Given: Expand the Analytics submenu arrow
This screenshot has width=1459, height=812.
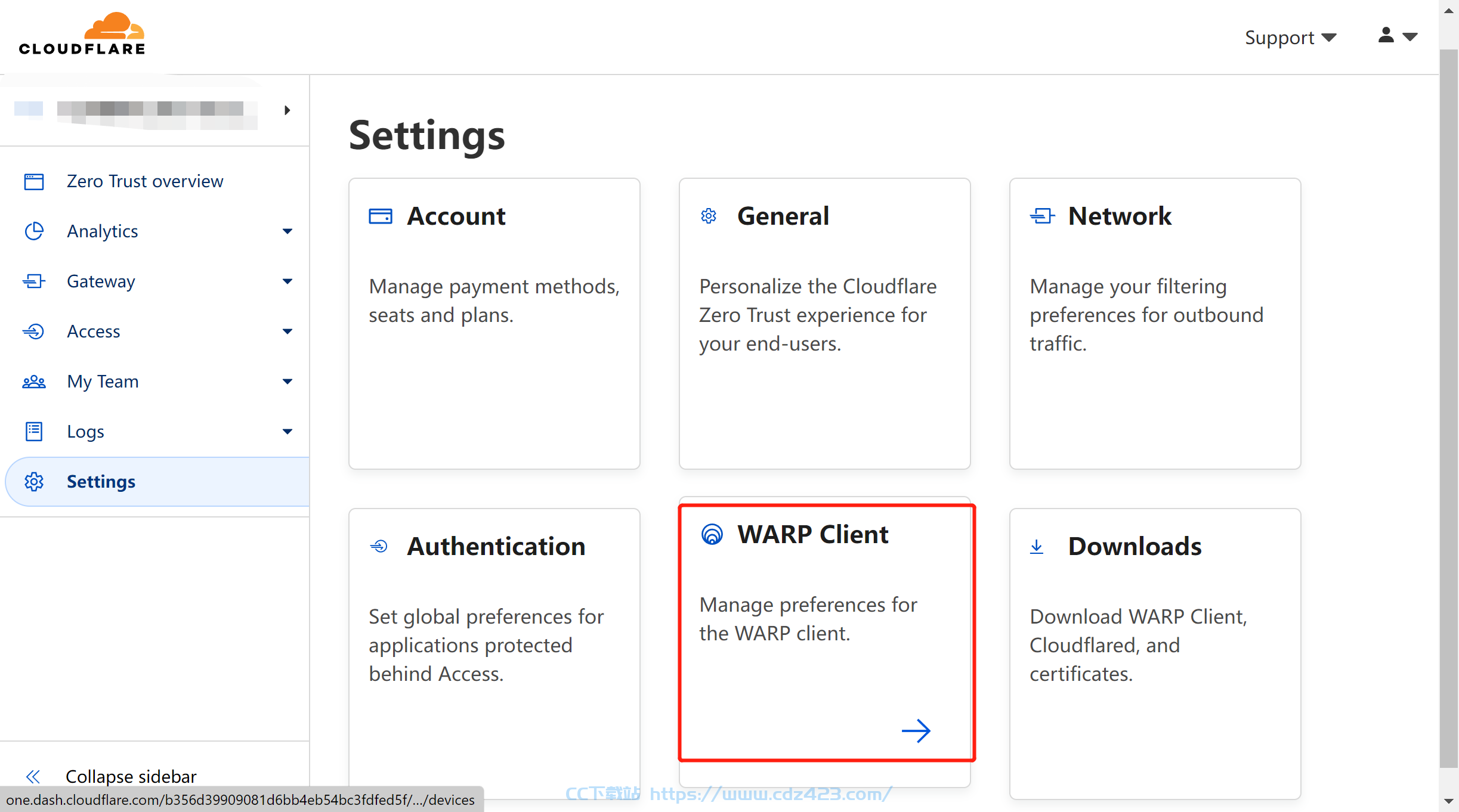Looking at the screenshot, I should coord(288,231).
